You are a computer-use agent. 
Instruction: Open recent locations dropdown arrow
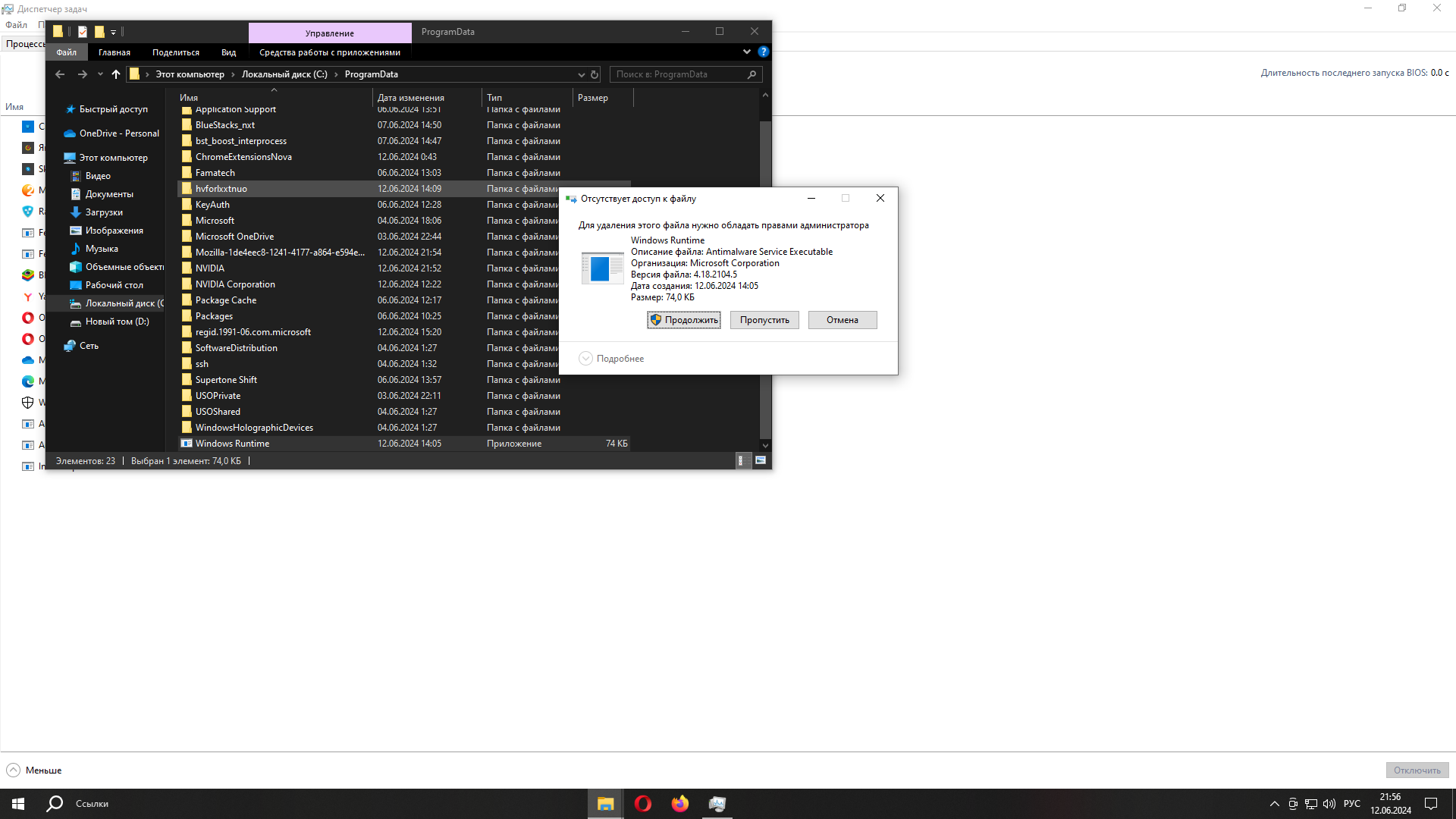100,74
